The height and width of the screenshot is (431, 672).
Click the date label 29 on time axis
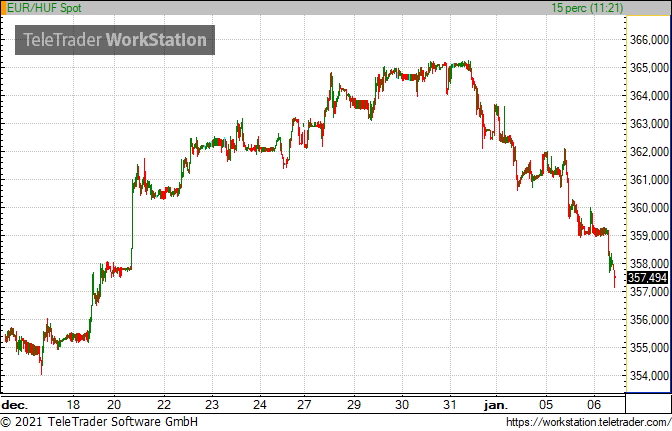click(x=354, y=405)
